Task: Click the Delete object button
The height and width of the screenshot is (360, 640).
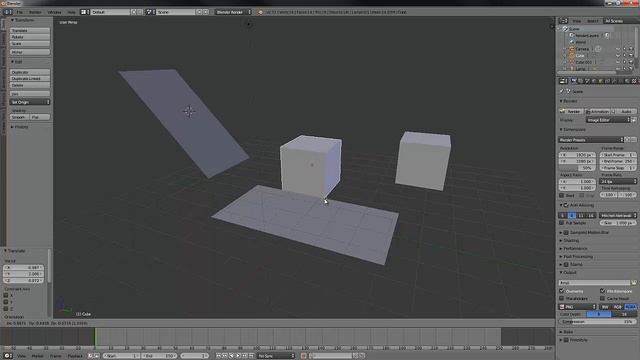Action: click(x=30, y=85)
